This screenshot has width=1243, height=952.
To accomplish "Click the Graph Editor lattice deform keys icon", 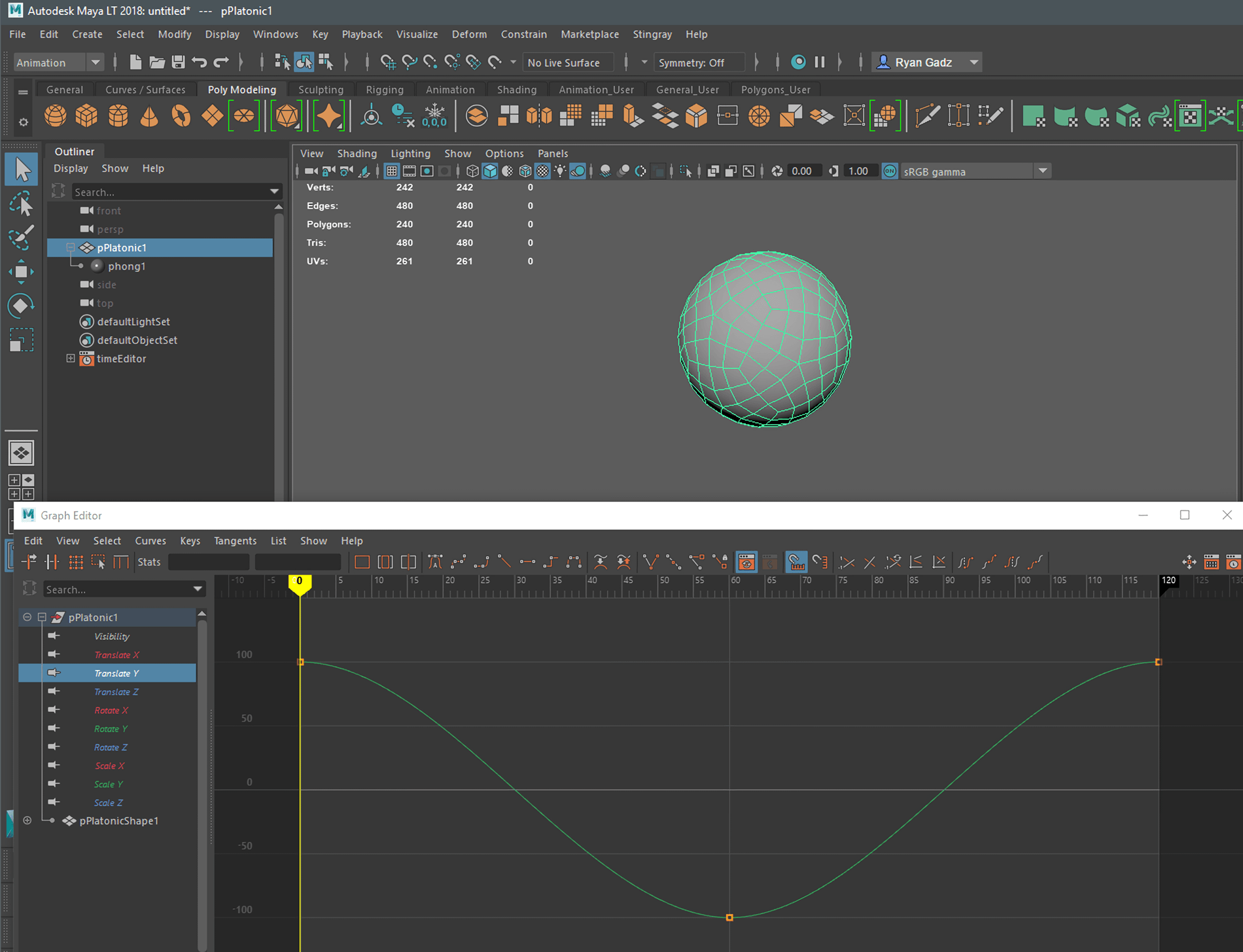I will [x=76, y=562].
